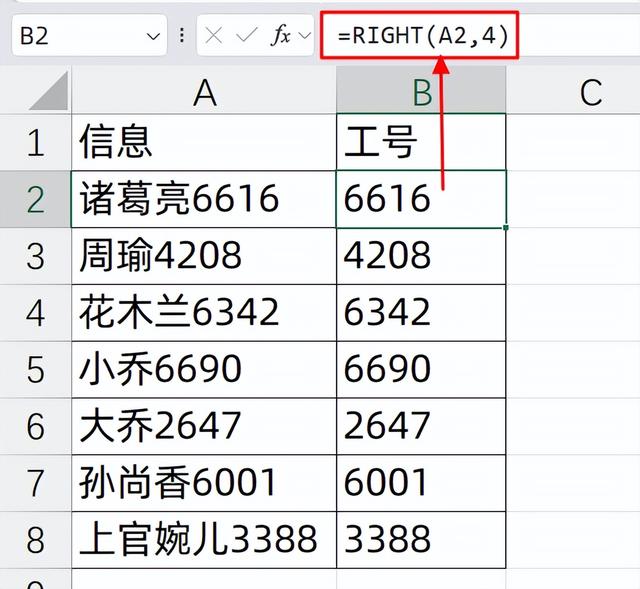The width and height of the screenshot is (640, 589).
Task: Select row 7 header
Action: point(36,483)
